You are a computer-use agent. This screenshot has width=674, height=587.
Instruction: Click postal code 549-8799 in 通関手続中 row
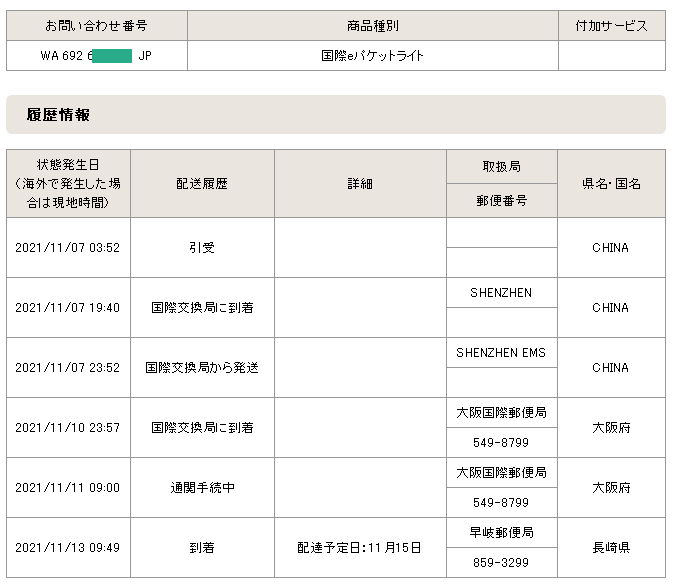coord(501,503)
